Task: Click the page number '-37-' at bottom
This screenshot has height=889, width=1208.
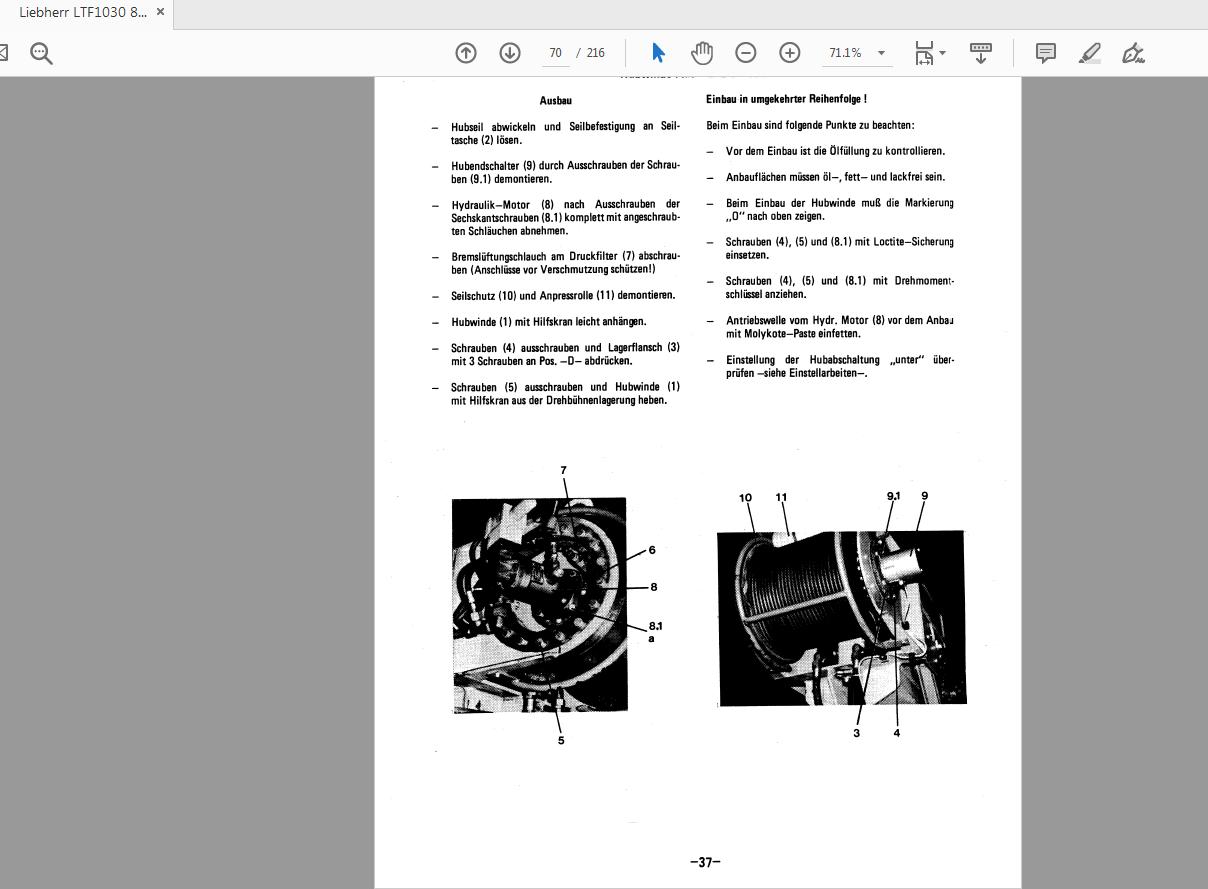Action: [705, 862]
